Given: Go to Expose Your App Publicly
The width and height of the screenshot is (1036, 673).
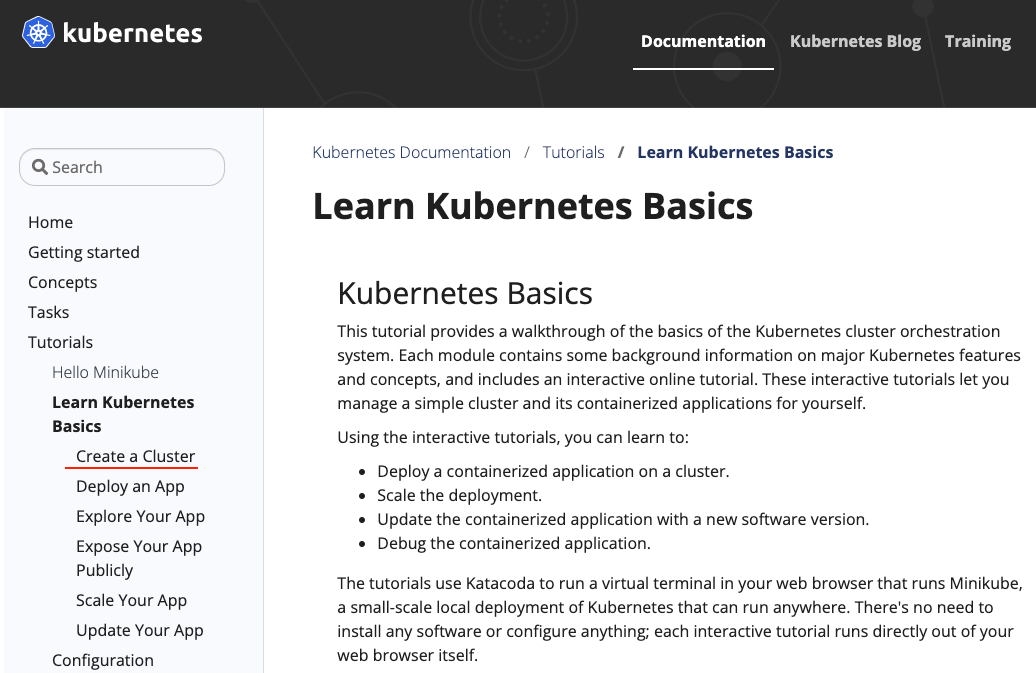Looking at the screenshot, I should (138, 558).
